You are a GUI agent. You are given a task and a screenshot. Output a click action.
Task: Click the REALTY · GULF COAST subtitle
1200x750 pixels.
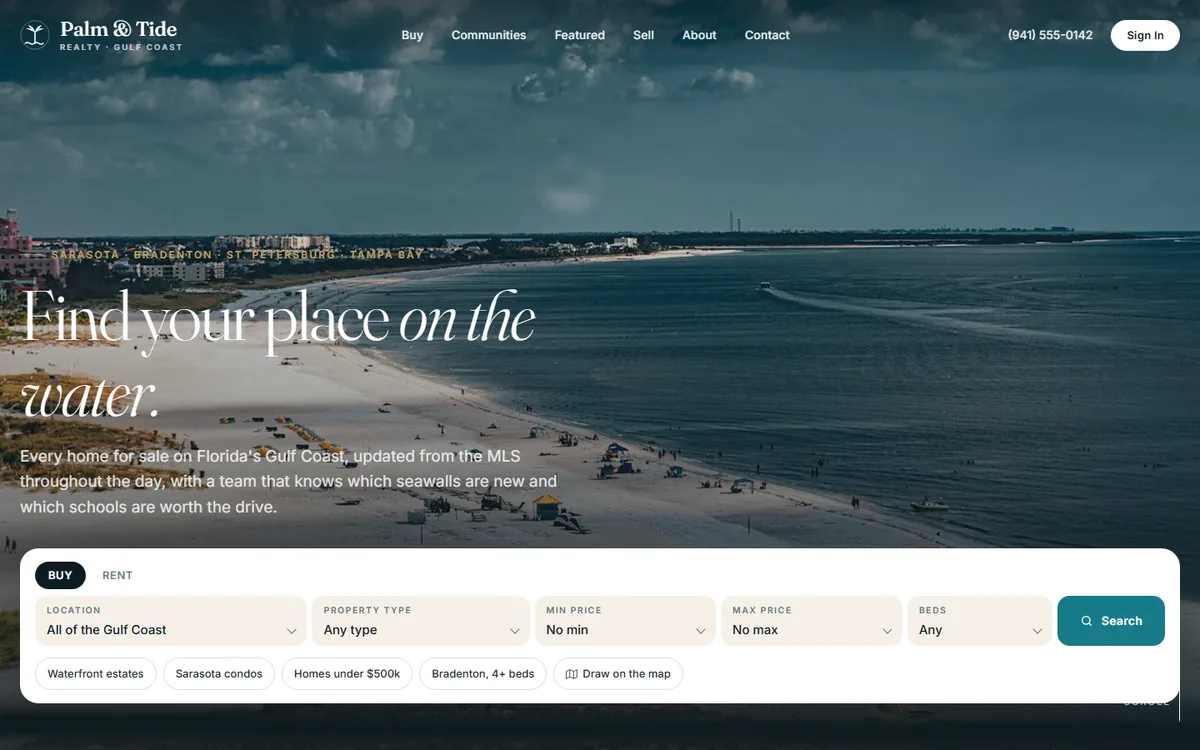click(x=121, y=47)
